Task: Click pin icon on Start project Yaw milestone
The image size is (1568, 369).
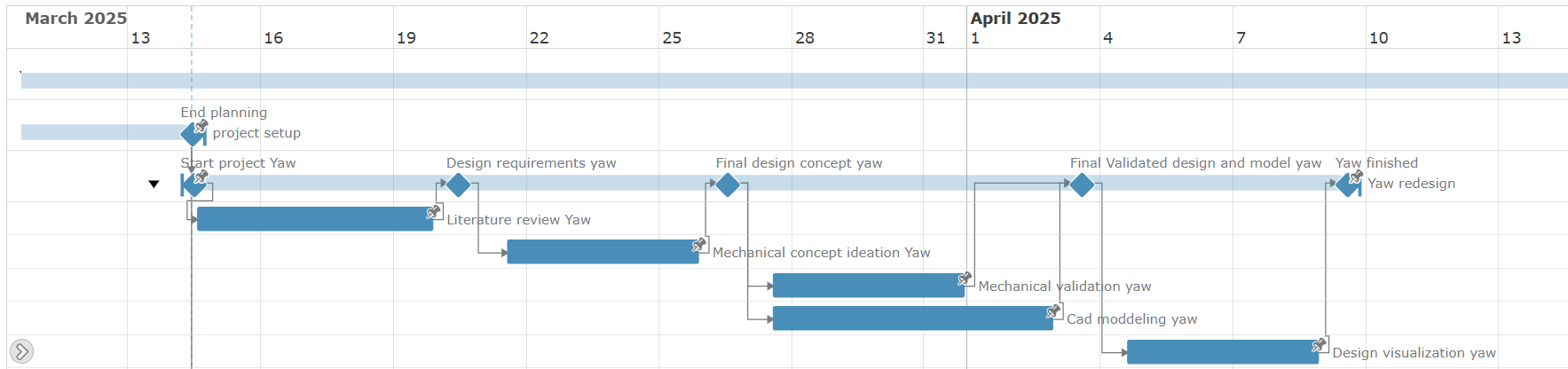Action: pyautogui.click(x=201, y=177)
